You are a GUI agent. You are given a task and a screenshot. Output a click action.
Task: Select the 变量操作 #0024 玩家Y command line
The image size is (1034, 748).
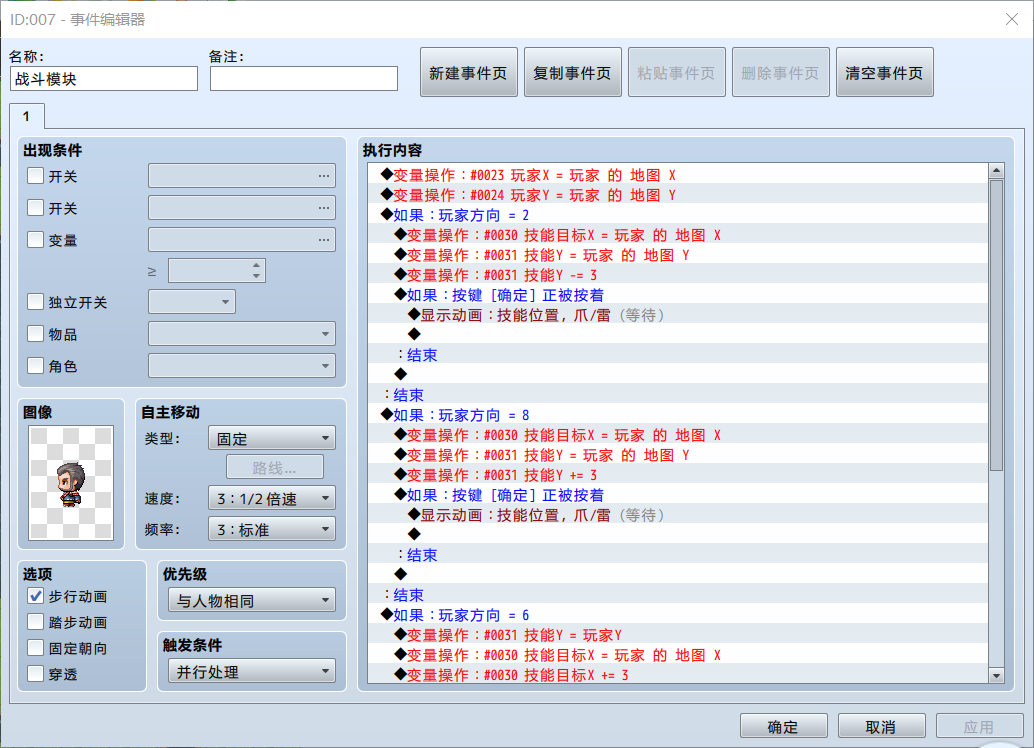[678, 195]
